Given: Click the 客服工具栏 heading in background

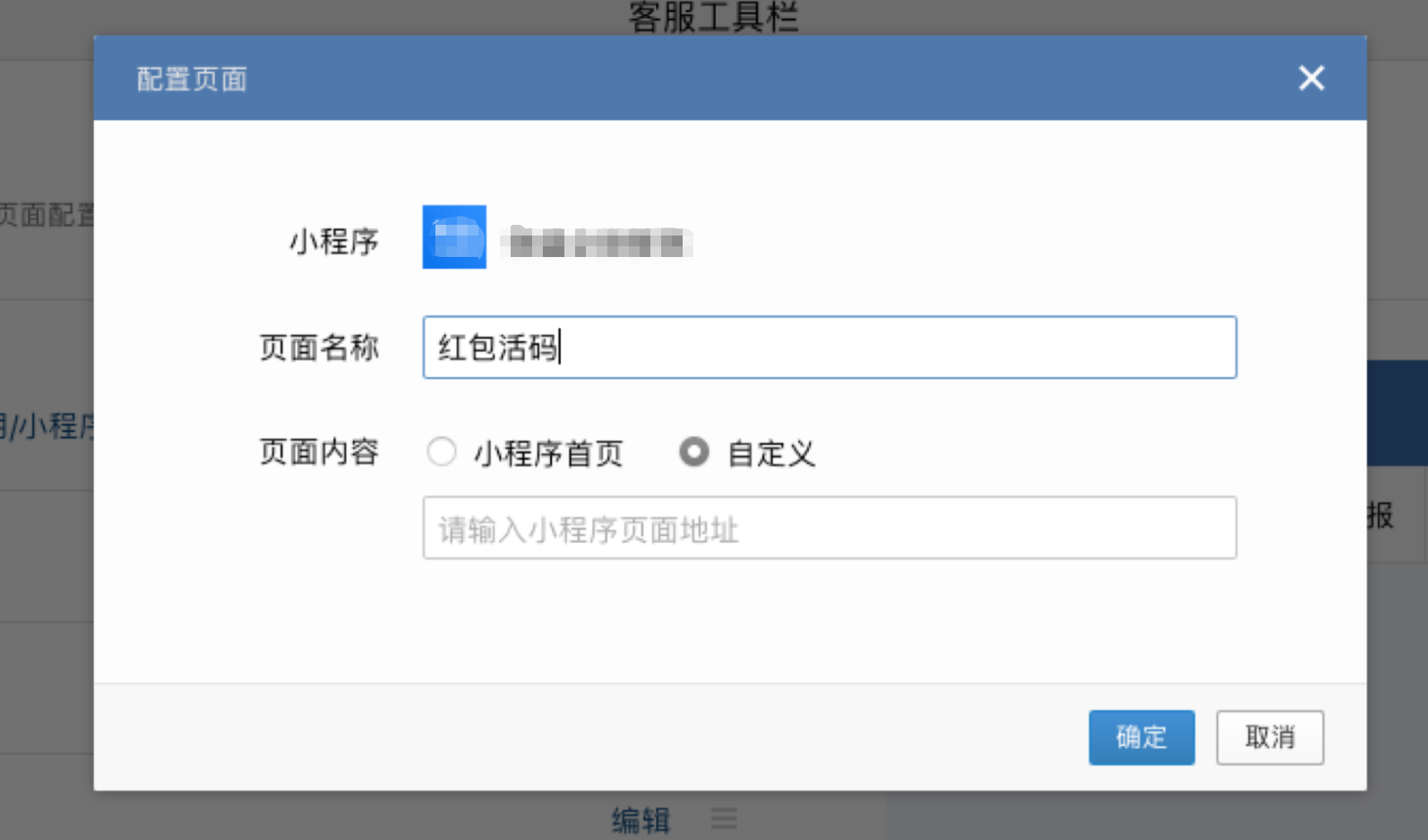Looking at the screenshot, I should (x=713, y=16).
